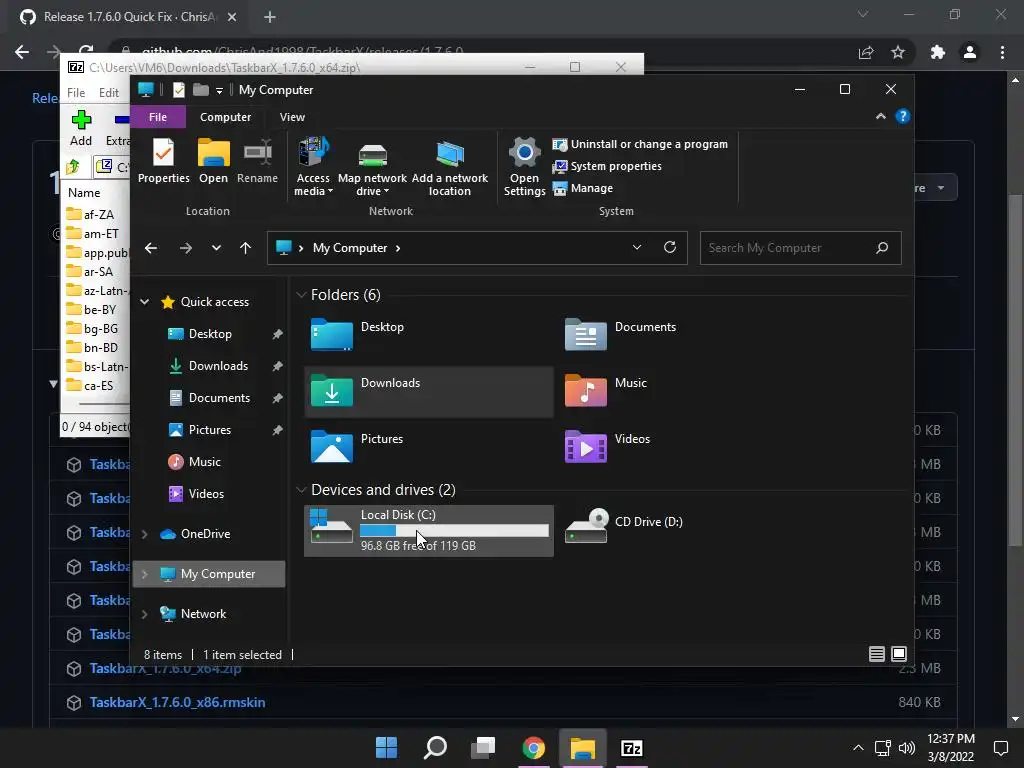Collapse the Quick access tree node
Image resolution: width=1024 pixels, height=768 pixels.
point(145,302)
